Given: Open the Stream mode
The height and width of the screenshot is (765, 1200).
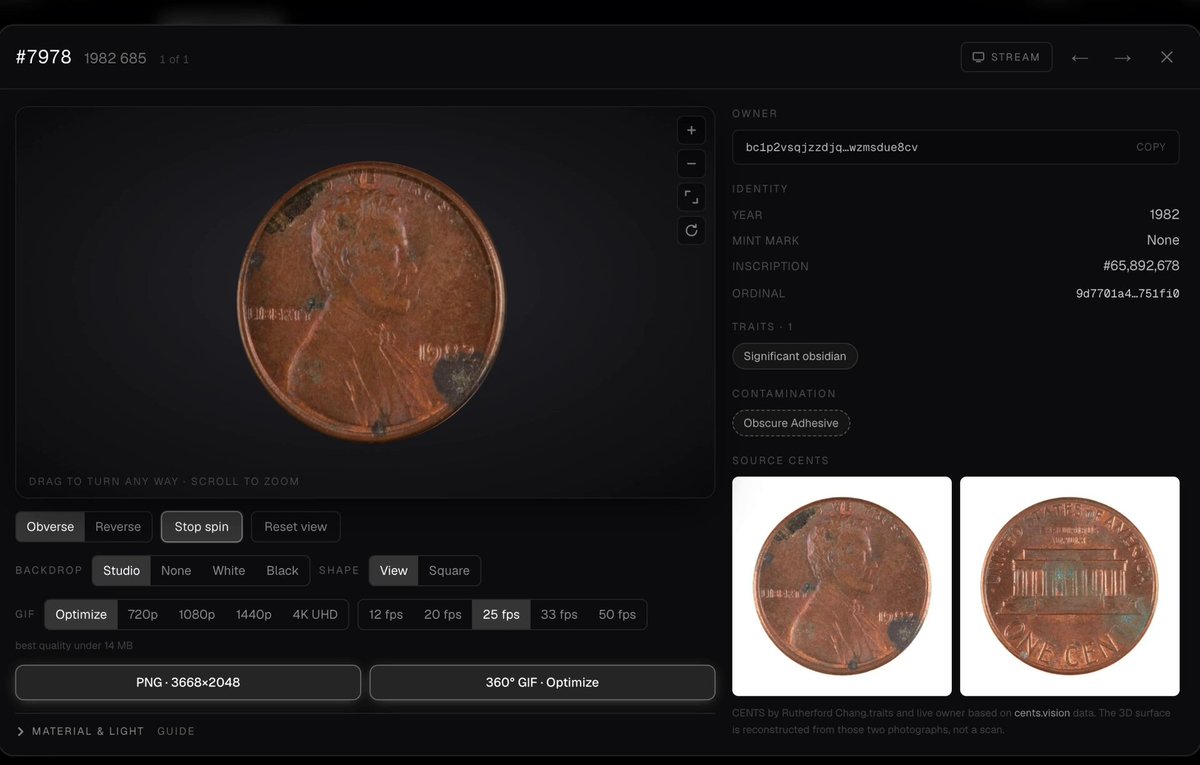Looking at the screenshot, I should [x=1007, y=57].
